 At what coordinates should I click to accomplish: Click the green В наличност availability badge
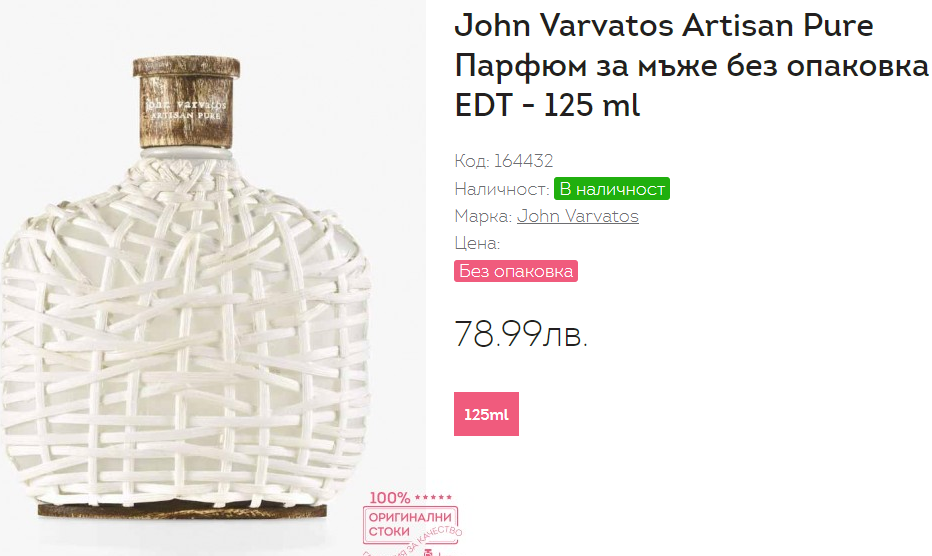coord(612,189)
